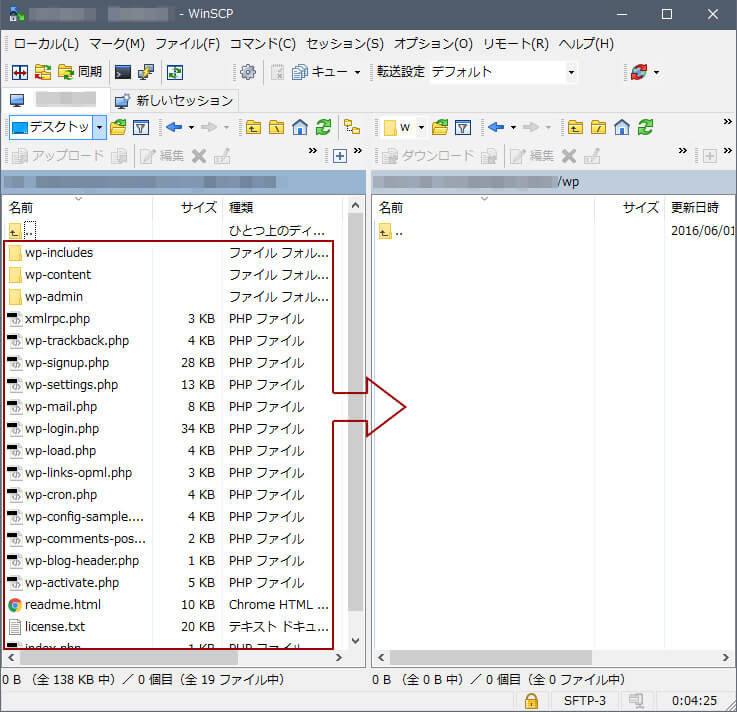The height and width of the screenshot is (712, 737).
Task: Click the ダウンロード button
Action: (x=428, y=156)
